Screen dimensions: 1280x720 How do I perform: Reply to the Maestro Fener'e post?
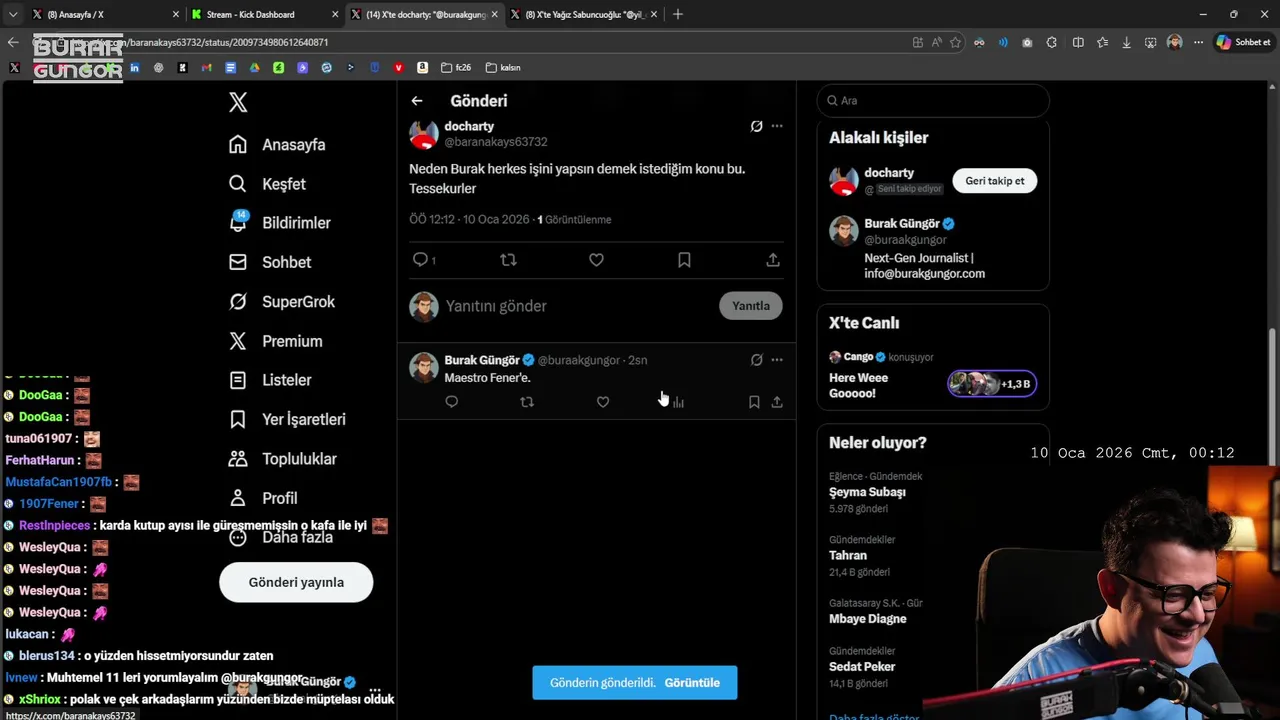[451, 402]
